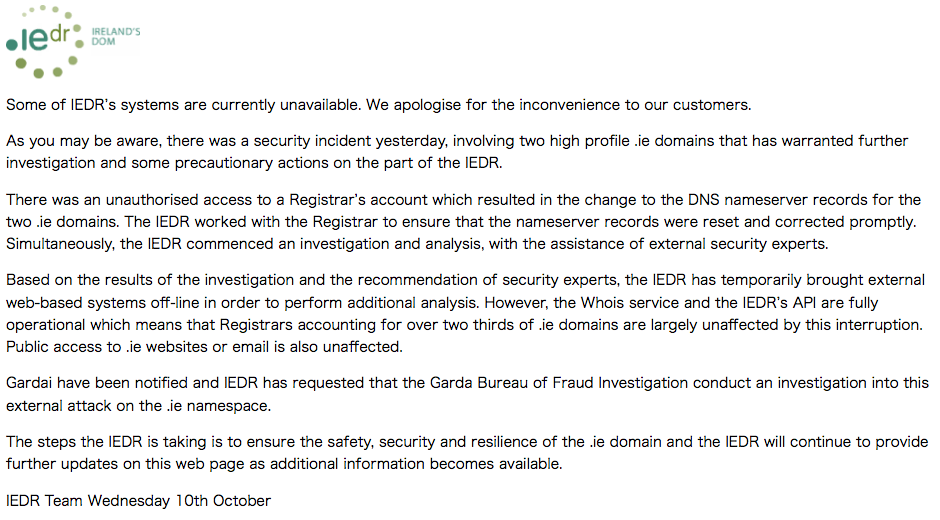Click the phrase "external attack on the .ie namespace"
The image size is (940, 520).
[138, 406]
